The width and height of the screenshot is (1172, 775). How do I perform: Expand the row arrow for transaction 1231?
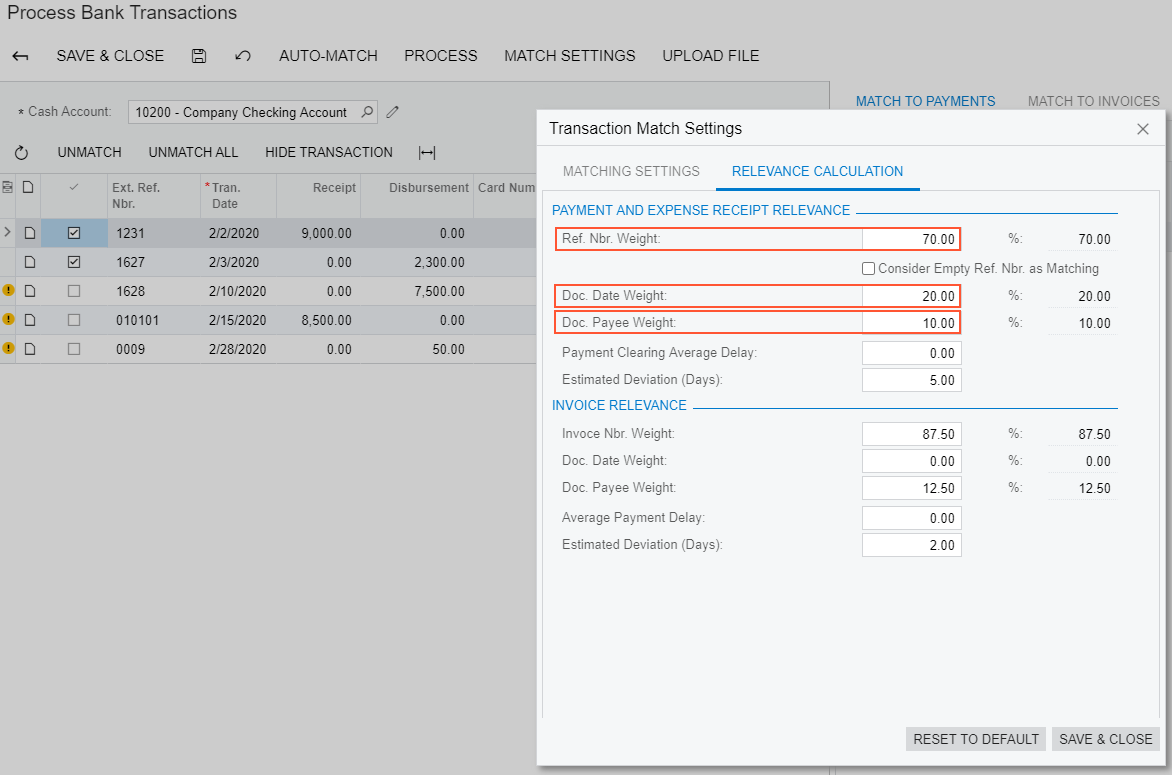tap(8, 233)
